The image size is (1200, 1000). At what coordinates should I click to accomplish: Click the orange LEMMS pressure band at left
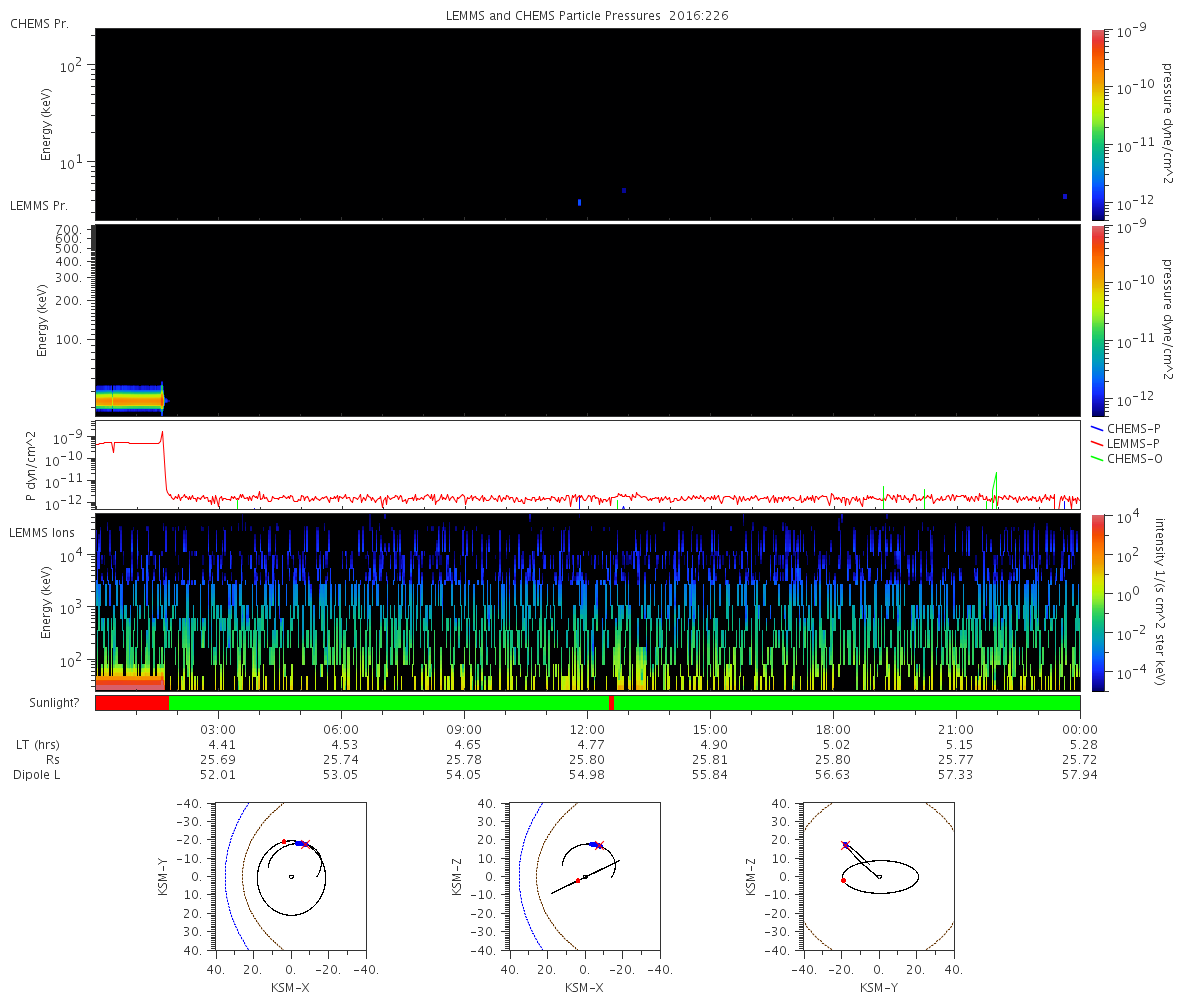(x=129, y=399)
